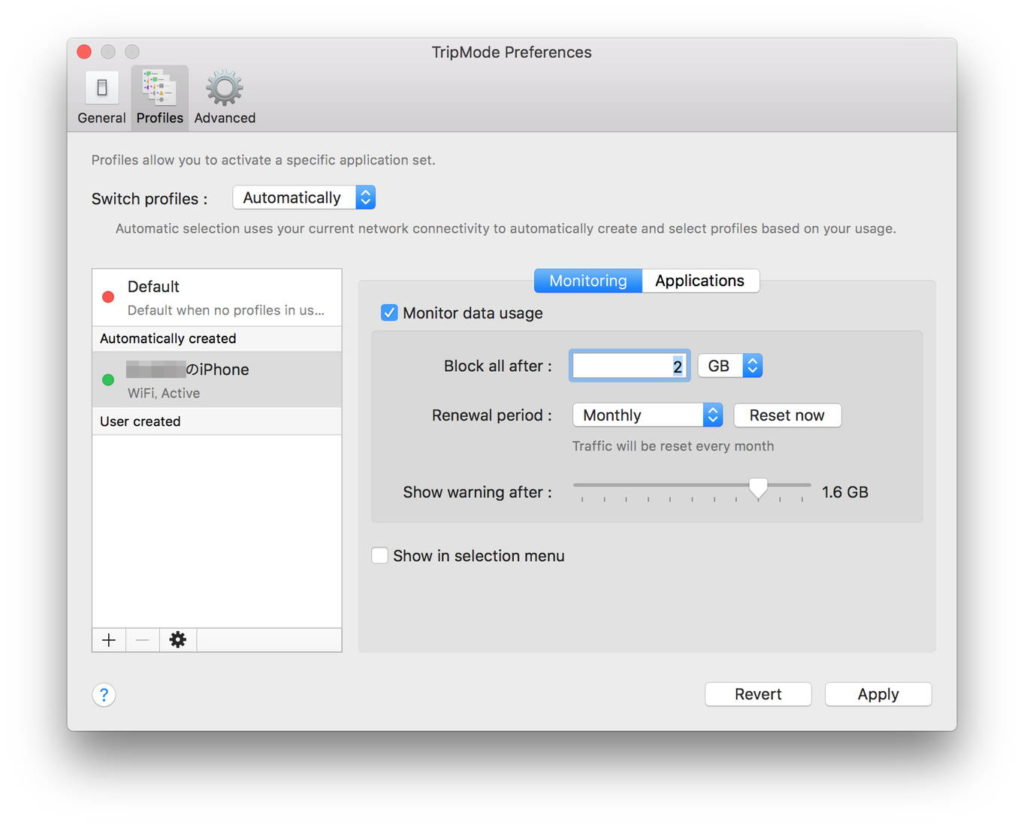
Task: Select the iPhone WiFi profile row
Action: click(217, 380)
